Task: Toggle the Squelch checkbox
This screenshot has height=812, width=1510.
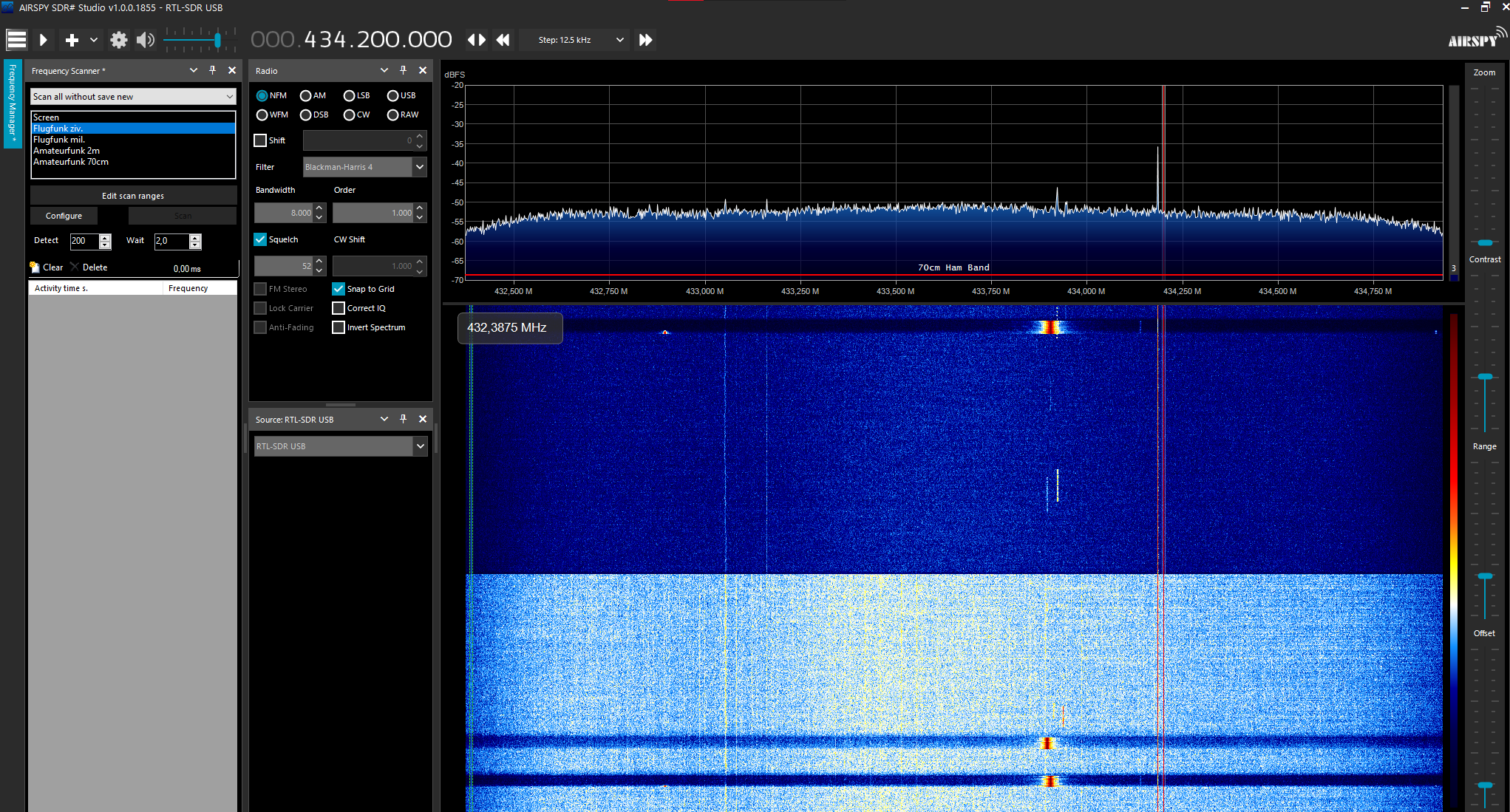Action: click(260, 239)
